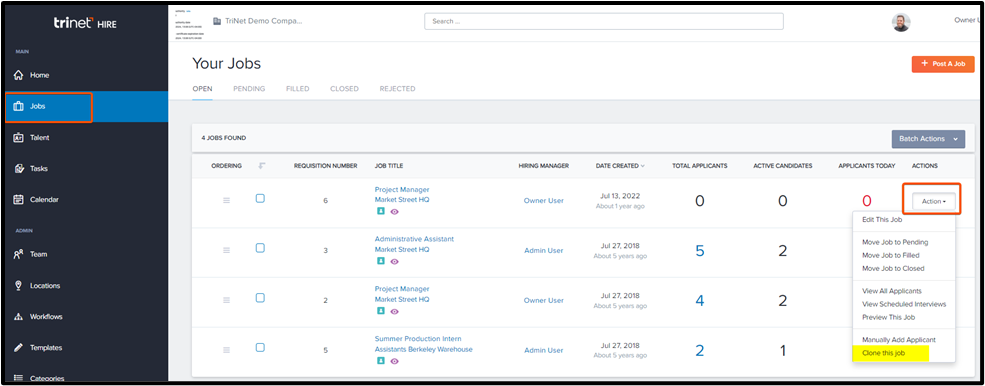Open Summer Production Intern job link
985x386 pixels.
pos(418,339)
